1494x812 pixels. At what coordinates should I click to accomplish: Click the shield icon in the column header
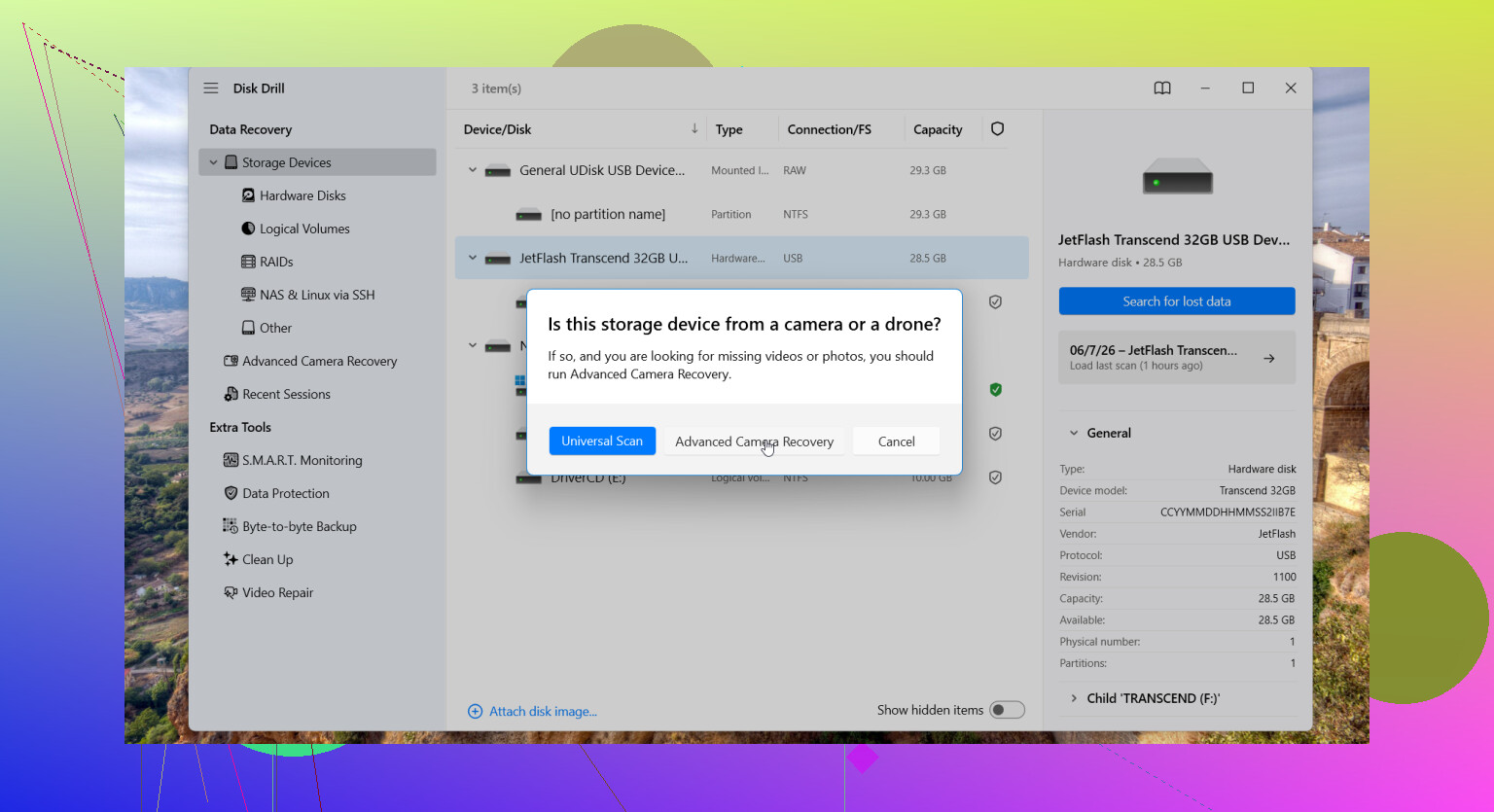(x=997, y=129)
